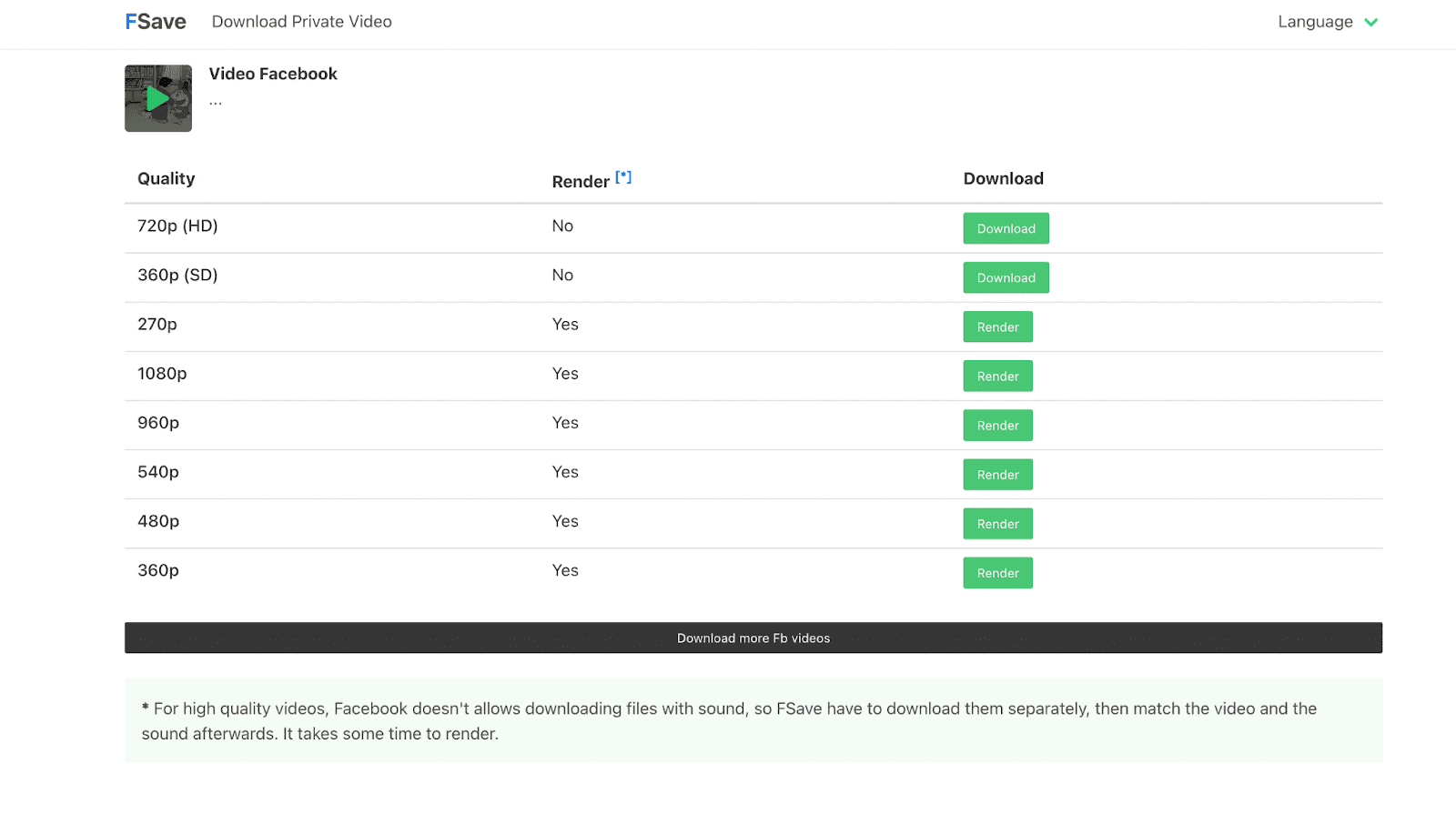Download the 720p (HD) video
Screen dimensions: 1456x814
[1006, 228]
